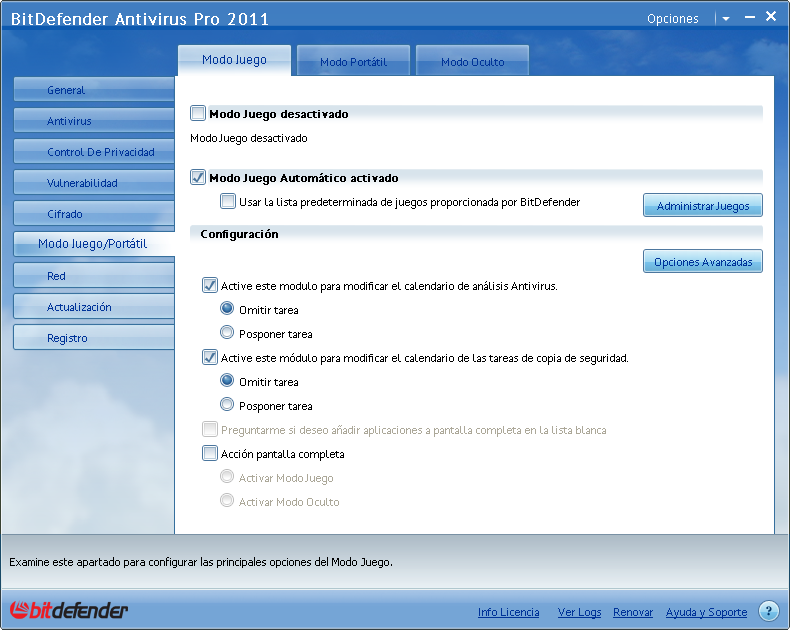The width and height of the screenshot is (790, 630).
Task: Uncheck the copia de seguridad calendar checkbox
Action: click(210, 357)
